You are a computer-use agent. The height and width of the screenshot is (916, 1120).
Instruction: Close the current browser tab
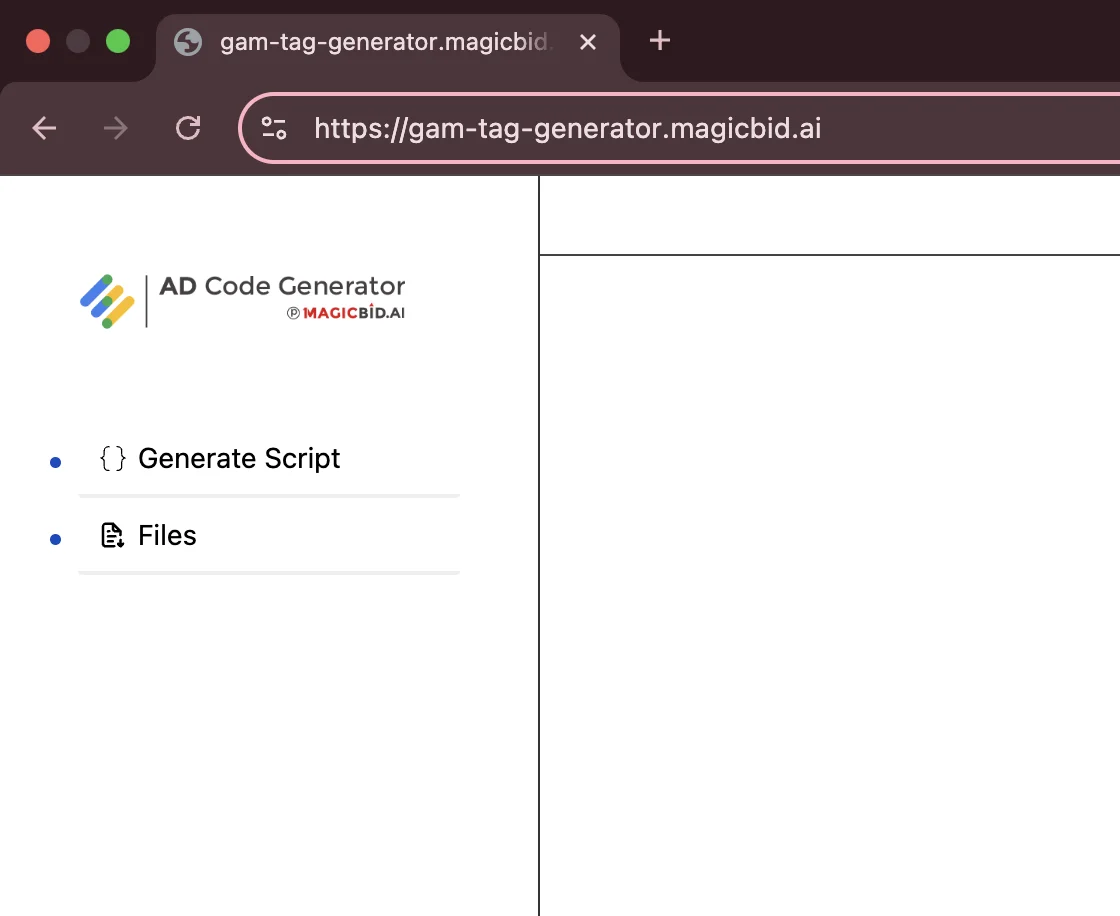(x=588, y=42)
